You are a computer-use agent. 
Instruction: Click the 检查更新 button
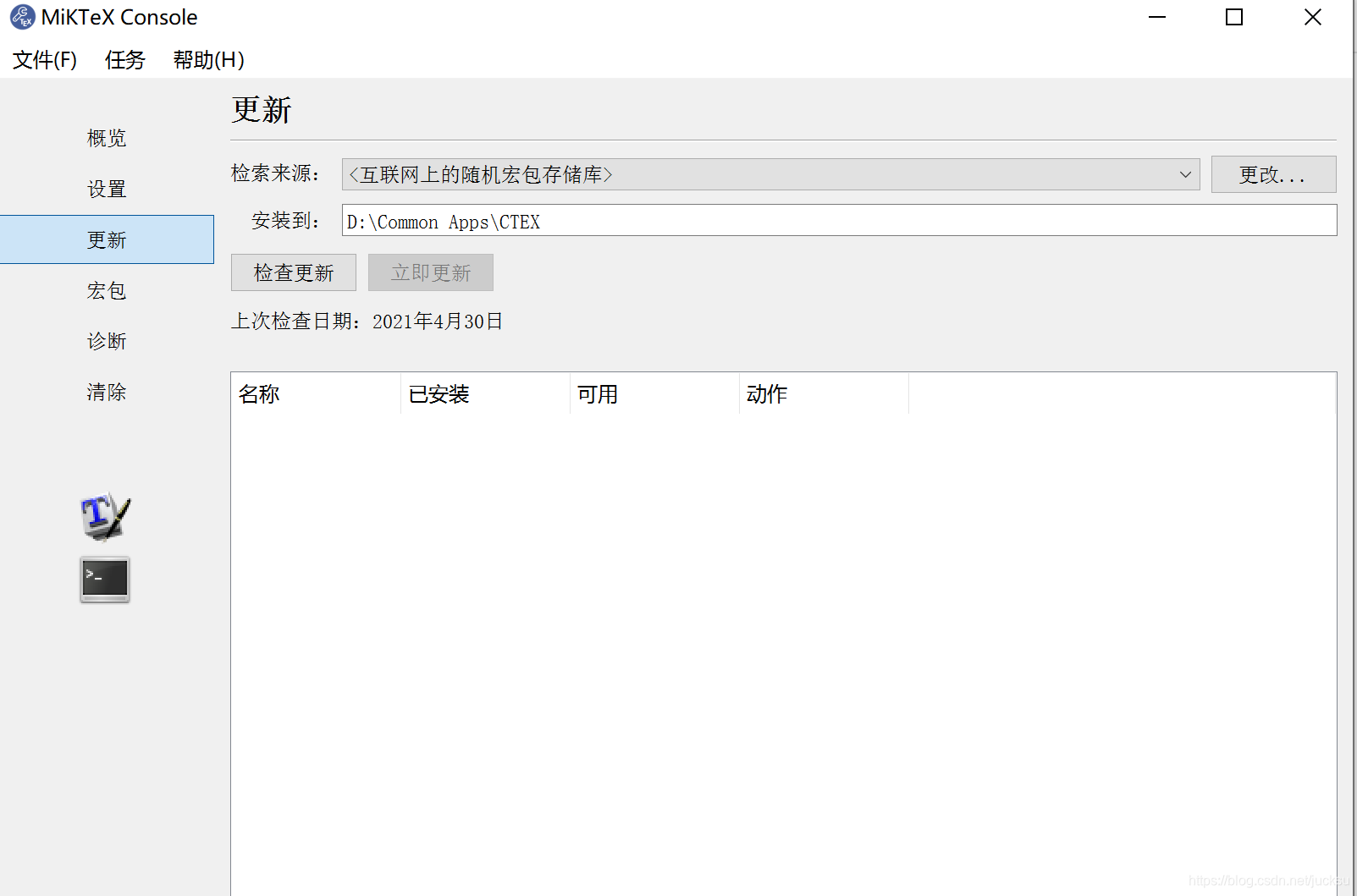click(294, 272)
